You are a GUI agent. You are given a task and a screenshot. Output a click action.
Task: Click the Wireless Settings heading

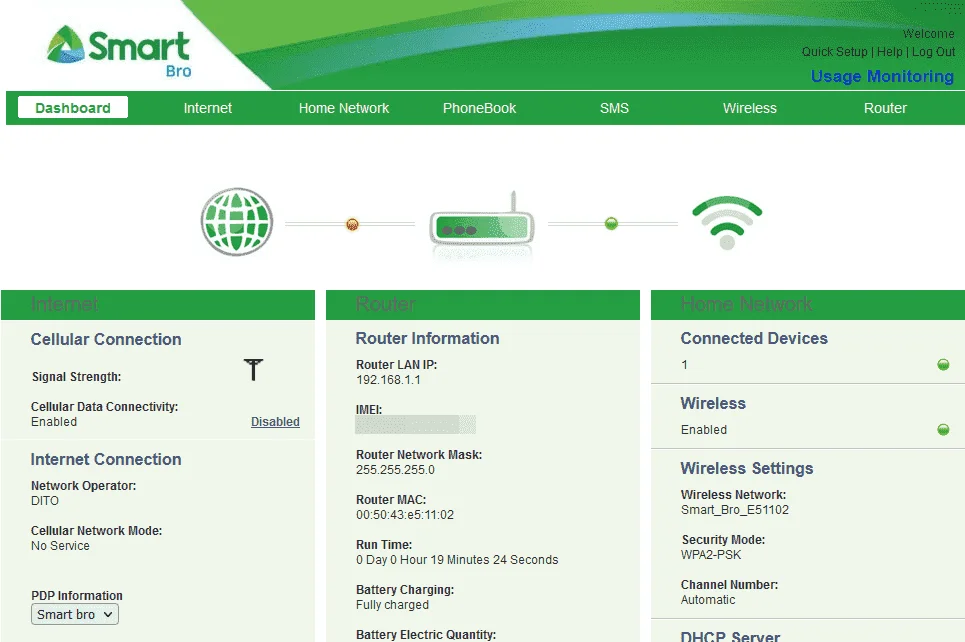pos(747,468)
